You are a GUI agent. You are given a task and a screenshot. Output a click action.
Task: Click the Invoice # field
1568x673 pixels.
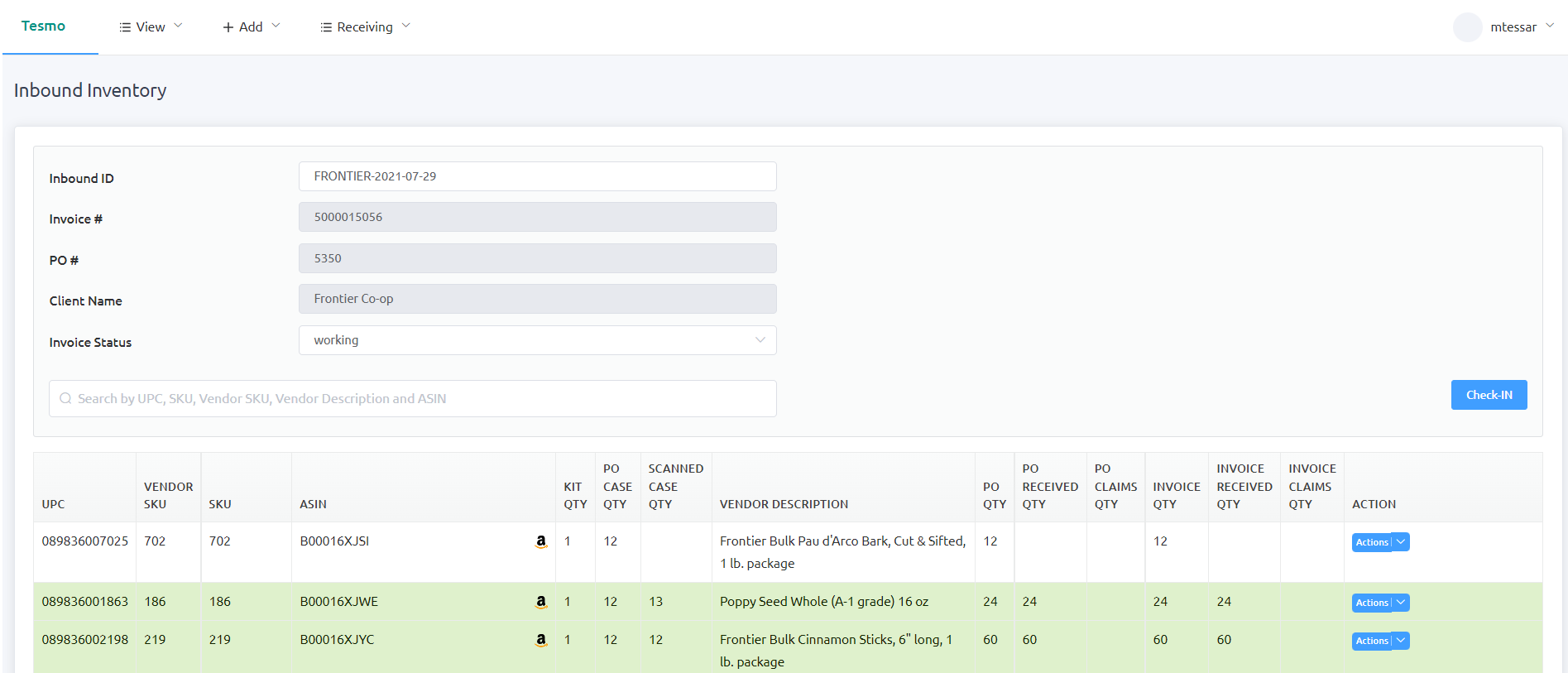tap(537, 217)
